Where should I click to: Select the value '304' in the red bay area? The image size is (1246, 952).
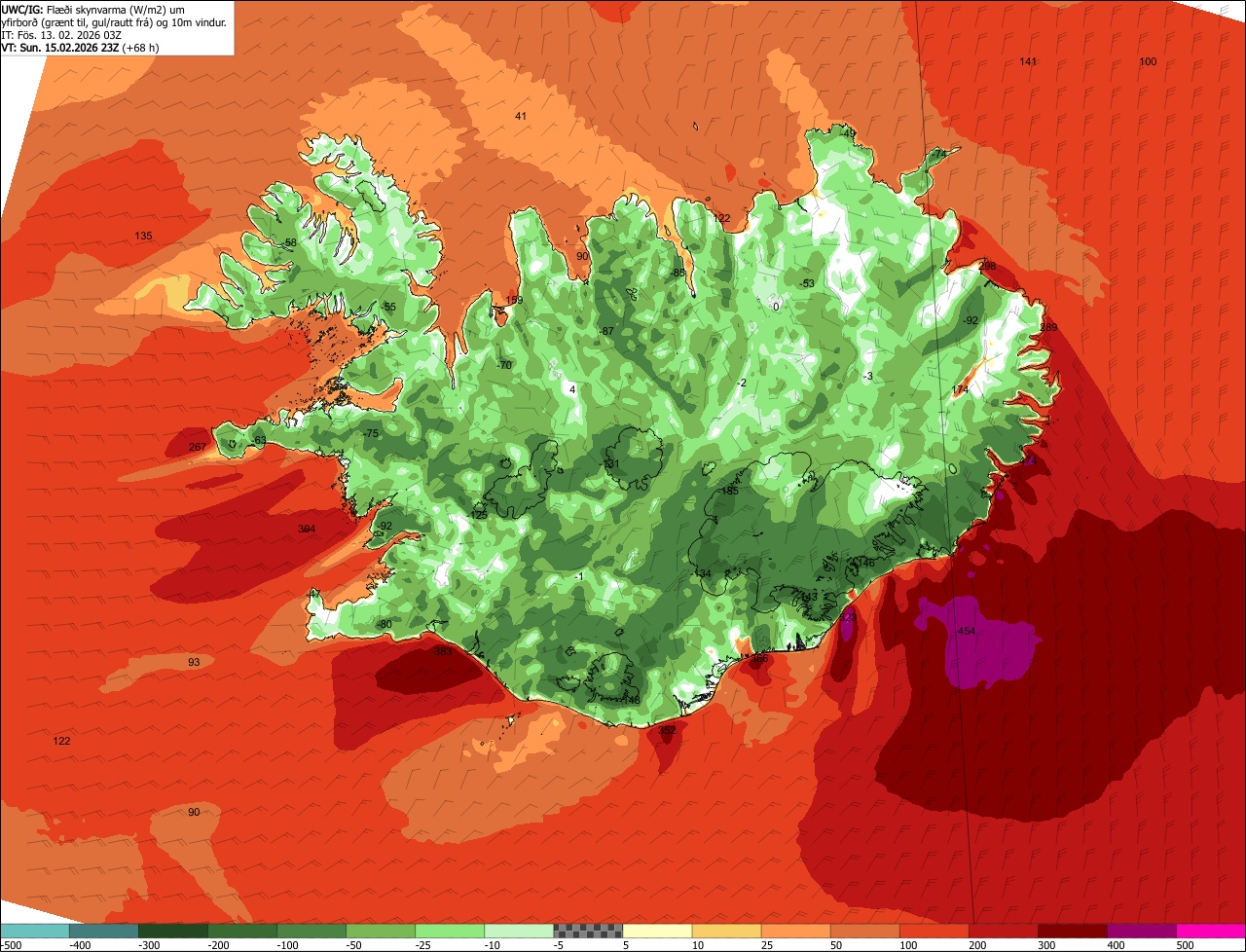307,530
